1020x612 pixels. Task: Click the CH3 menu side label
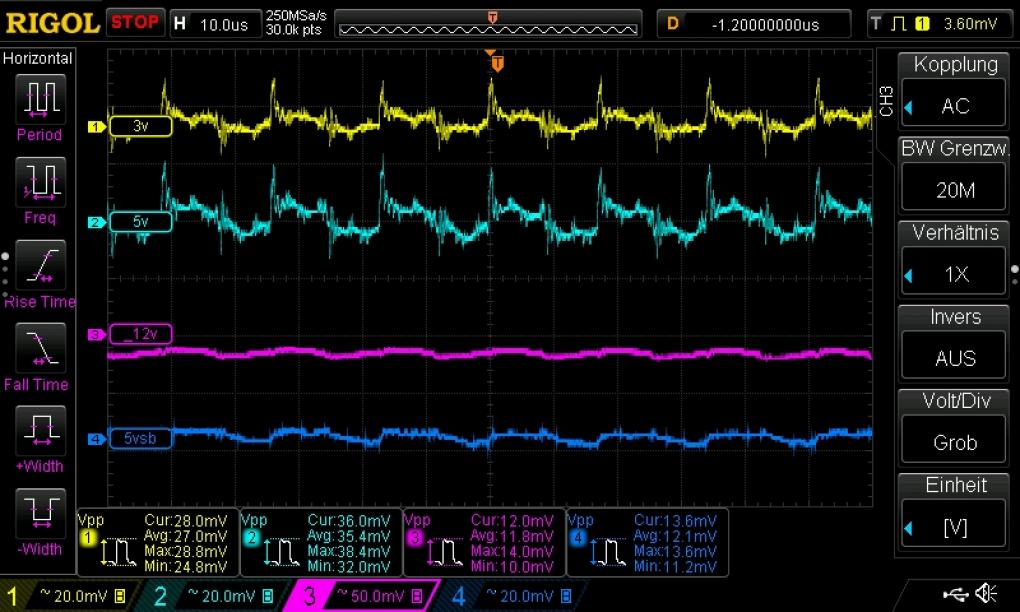click(x=886, y=101)
